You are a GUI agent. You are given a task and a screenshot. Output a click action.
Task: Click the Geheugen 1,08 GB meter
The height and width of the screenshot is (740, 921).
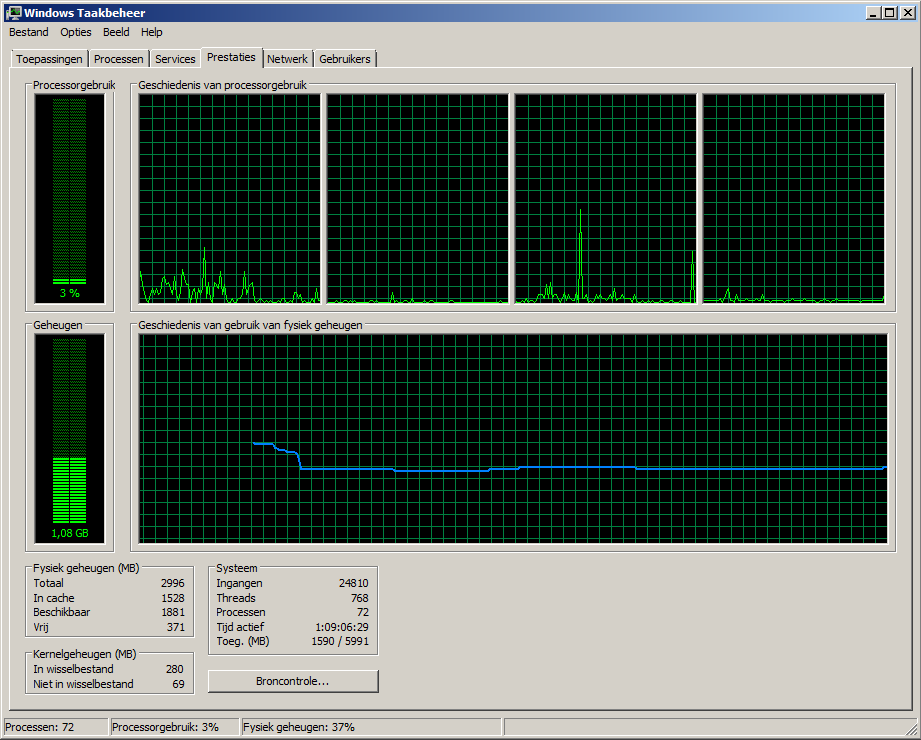(69, 438)
